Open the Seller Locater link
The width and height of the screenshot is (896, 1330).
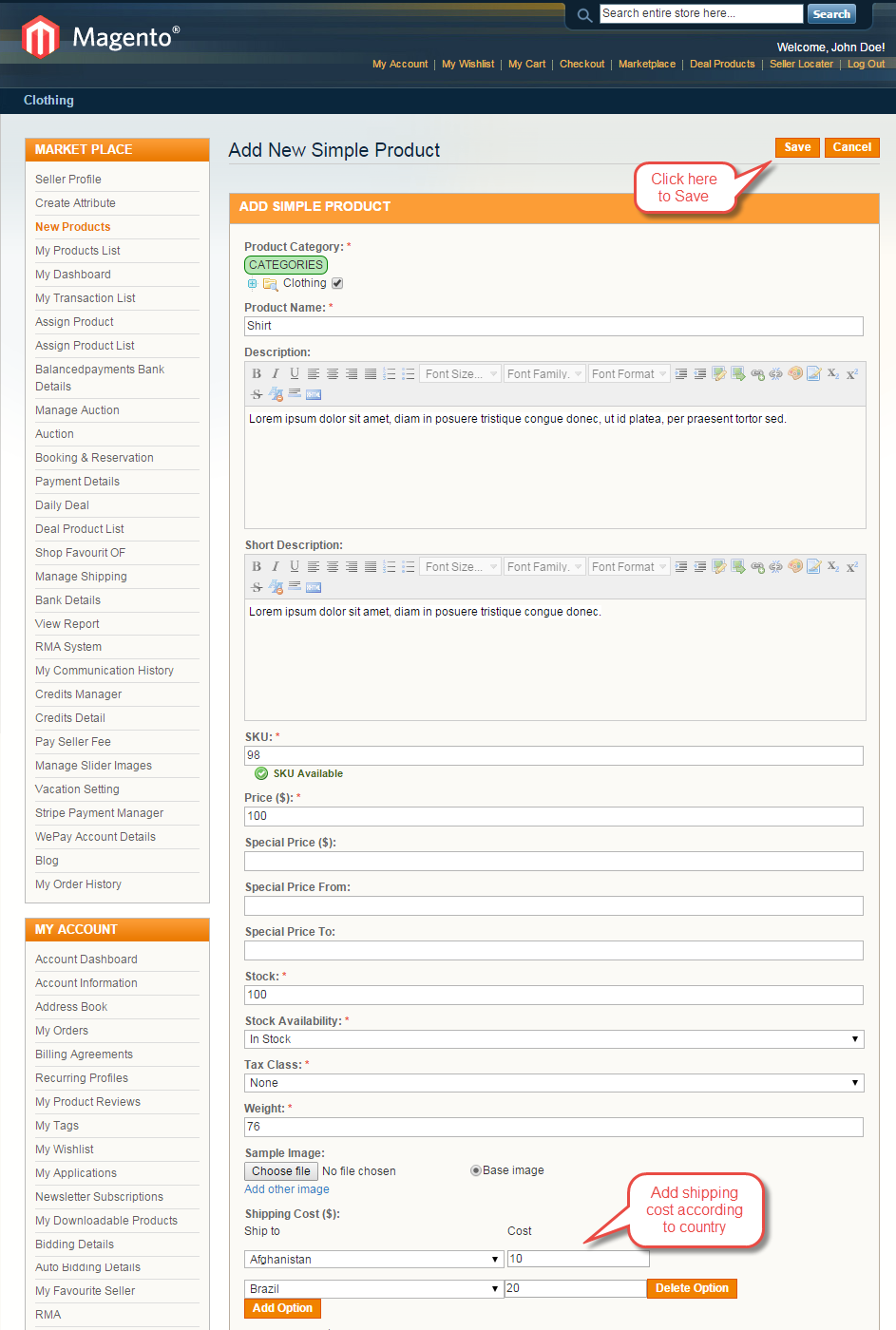[801, 65]
